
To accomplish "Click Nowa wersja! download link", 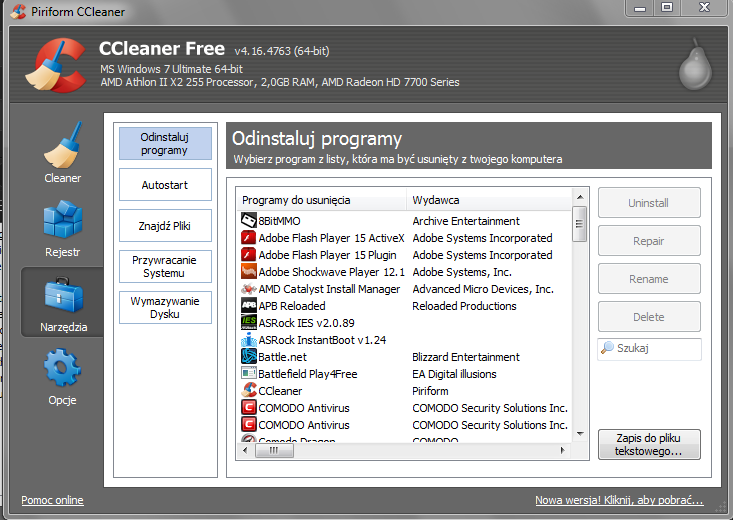I will (x=619, y=500).
